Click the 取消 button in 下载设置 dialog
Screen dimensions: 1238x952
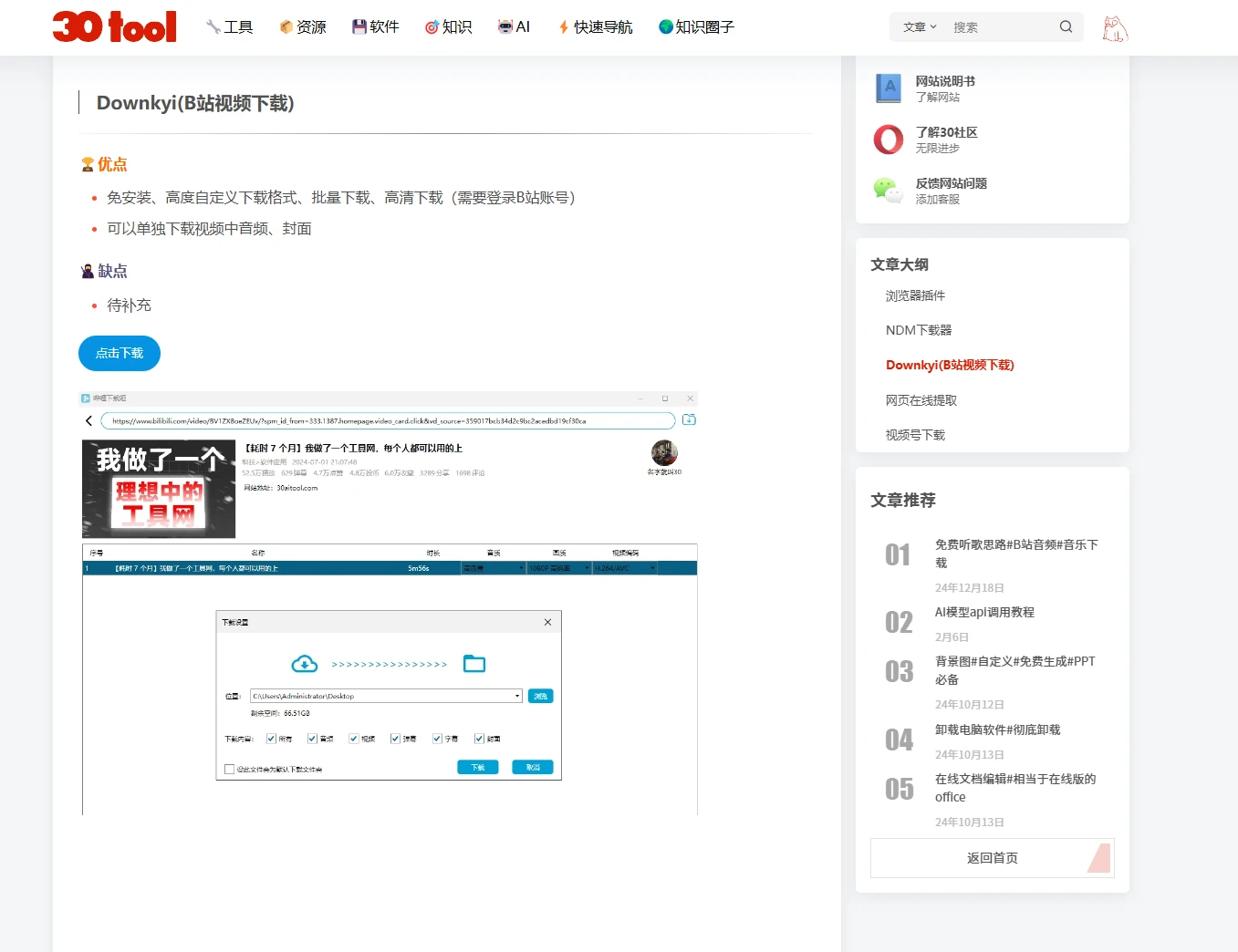coord(533,767)
